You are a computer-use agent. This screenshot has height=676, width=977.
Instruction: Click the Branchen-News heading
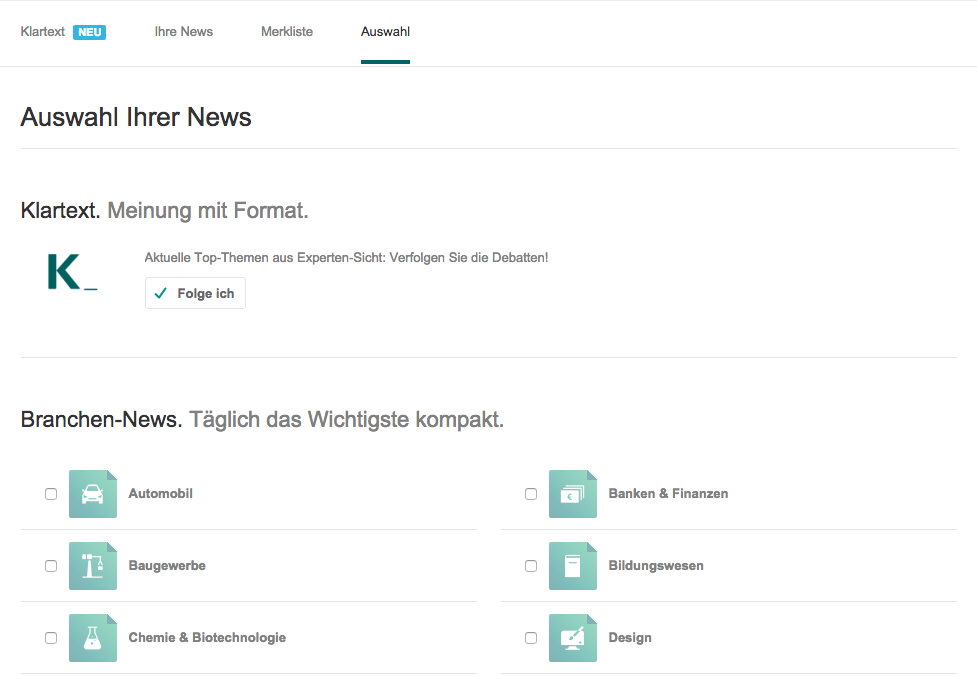point(262,419)
